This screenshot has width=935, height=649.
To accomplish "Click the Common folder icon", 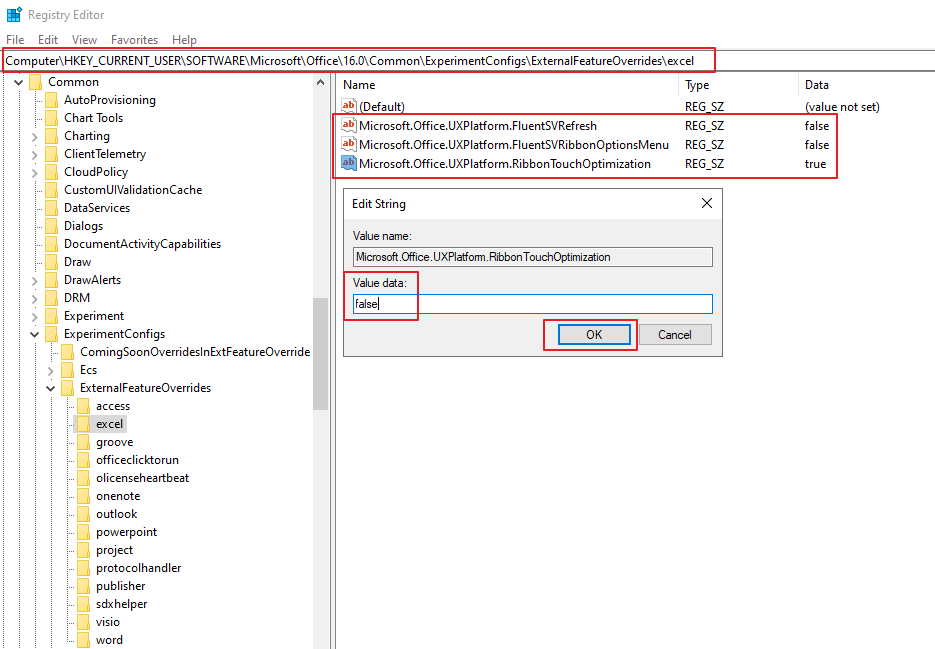I will point(36,82).
